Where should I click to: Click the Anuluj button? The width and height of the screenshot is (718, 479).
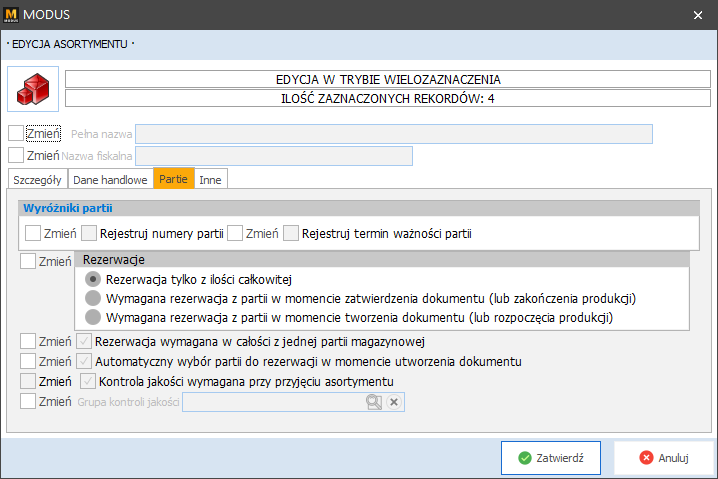tap(664, 458)
